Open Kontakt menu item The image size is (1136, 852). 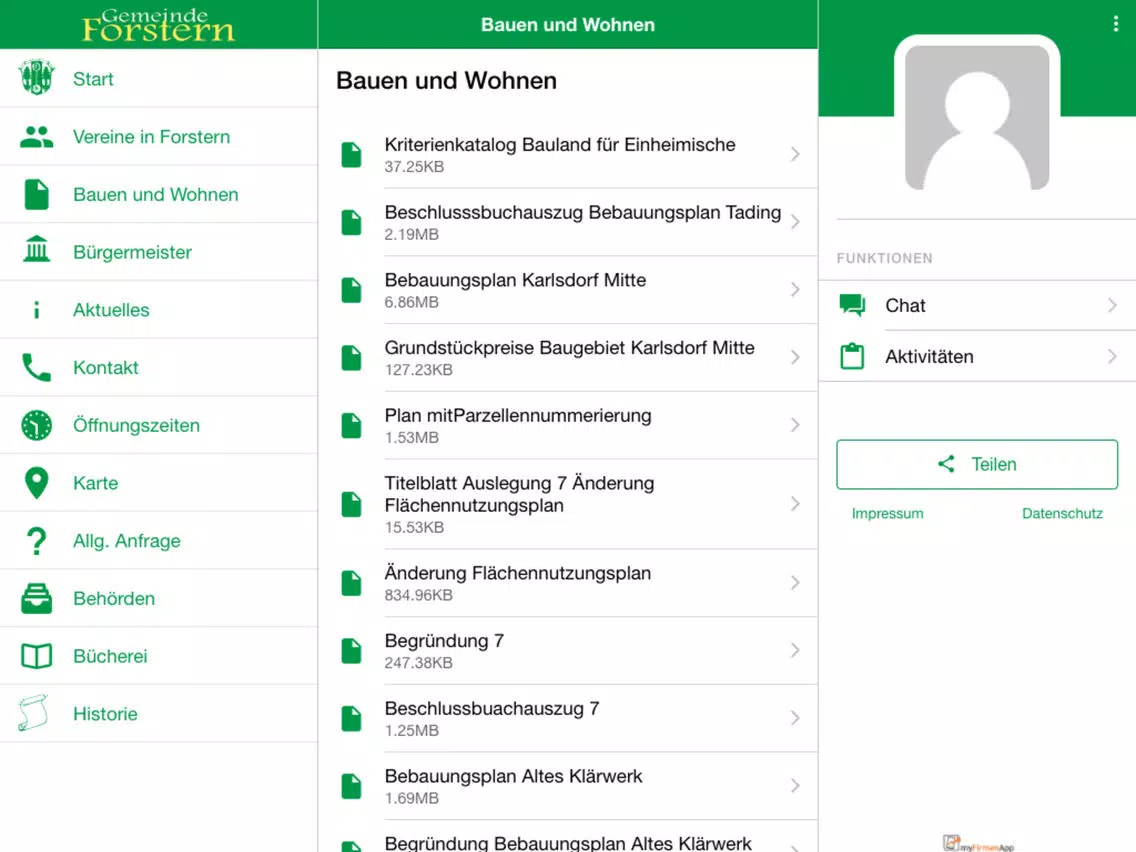click(x=159, y=367)
